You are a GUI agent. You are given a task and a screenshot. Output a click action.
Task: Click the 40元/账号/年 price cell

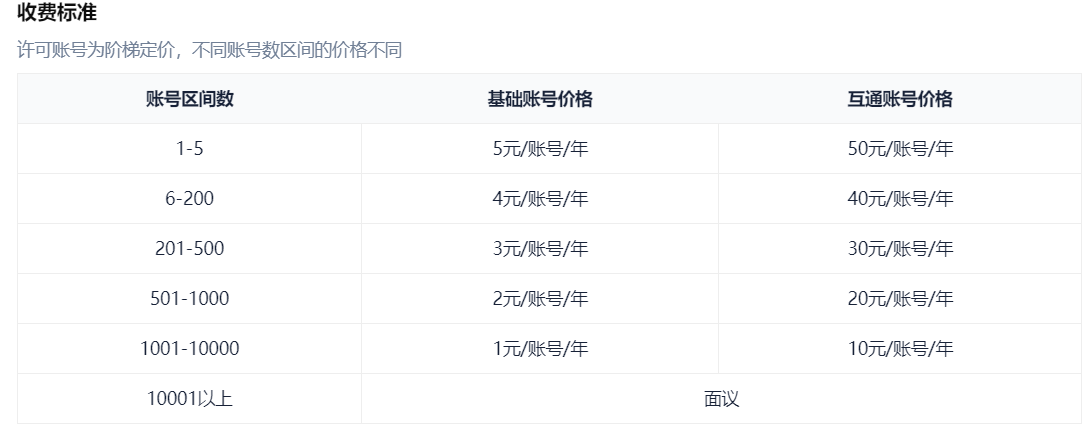(900, 199)
